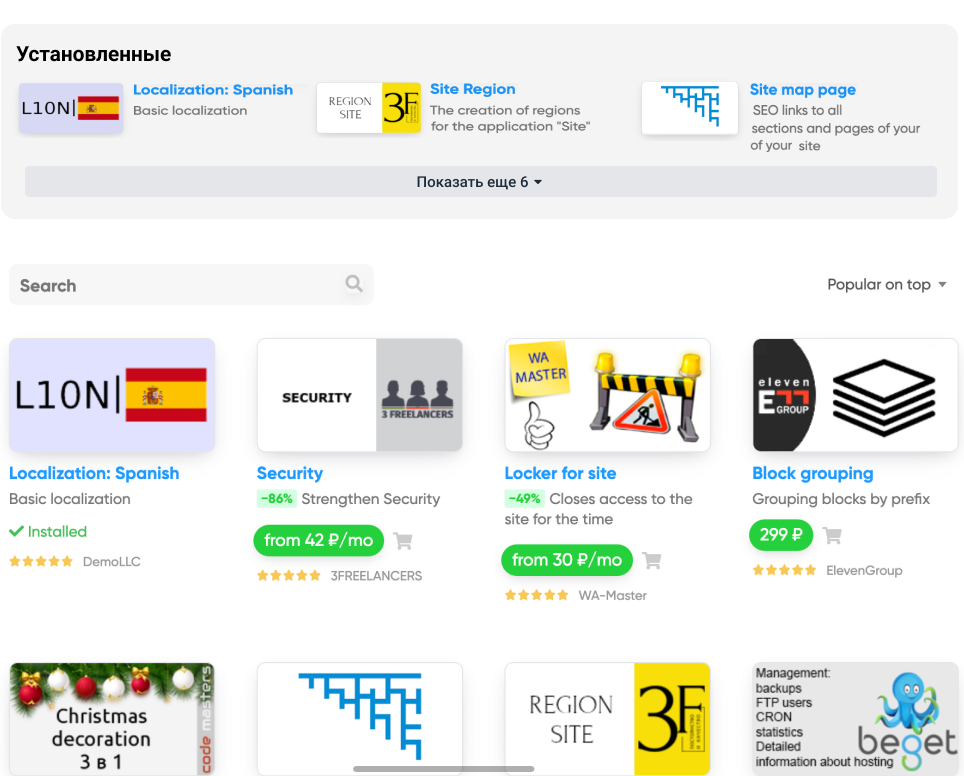Screen dimensions: 964x776
Task: Open installed Localization: Spanish icon
Action: tap(71, 108)
